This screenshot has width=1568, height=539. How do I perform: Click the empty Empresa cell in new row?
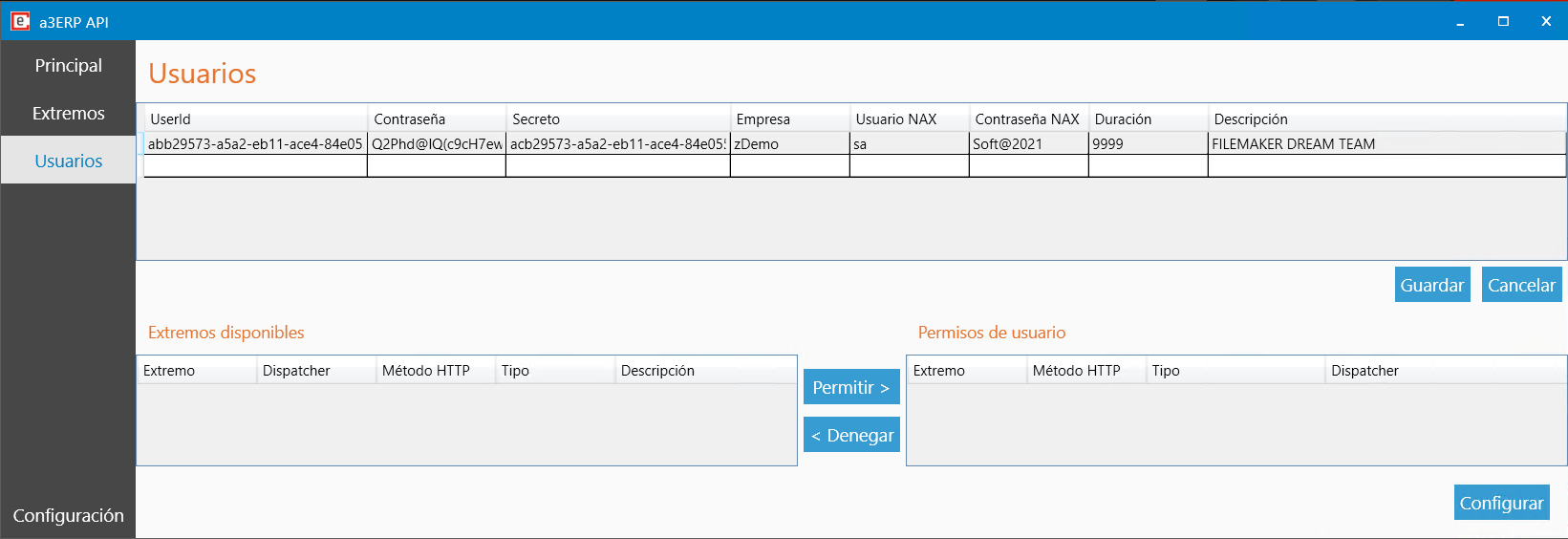click(x=790, y=166)
